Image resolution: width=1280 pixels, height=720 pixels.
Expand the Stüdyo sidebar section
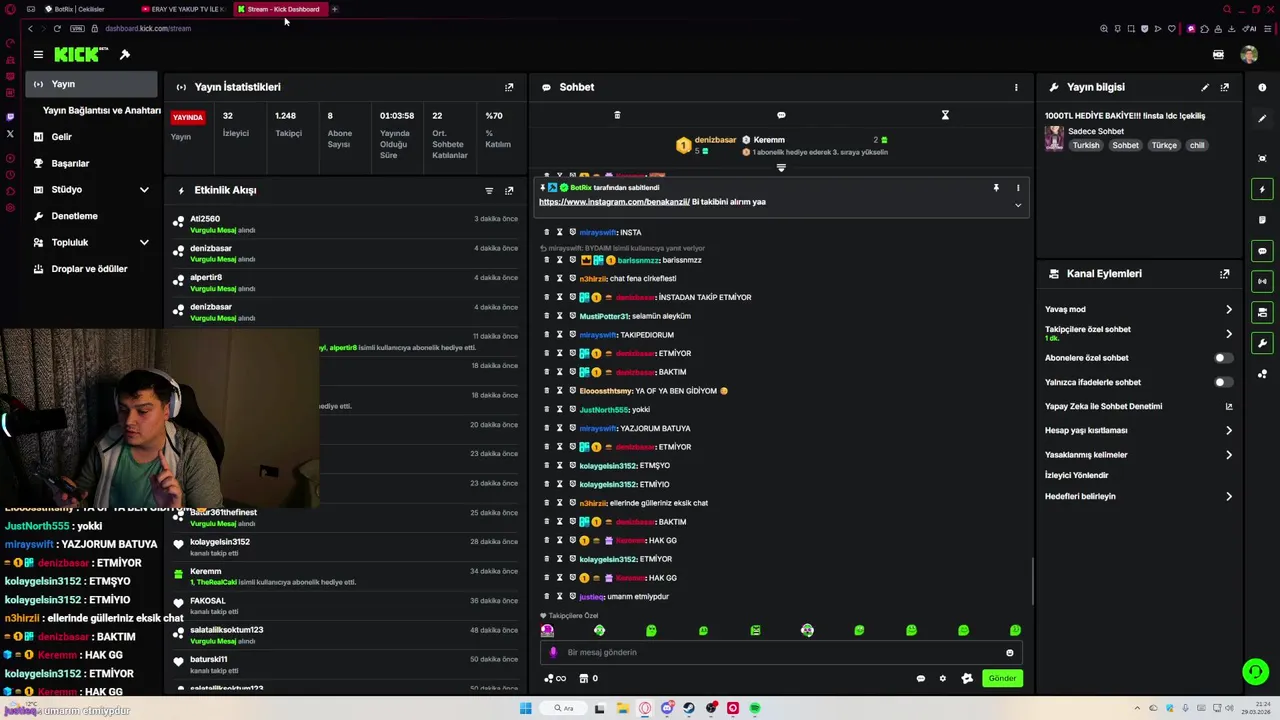pos(144,190)
